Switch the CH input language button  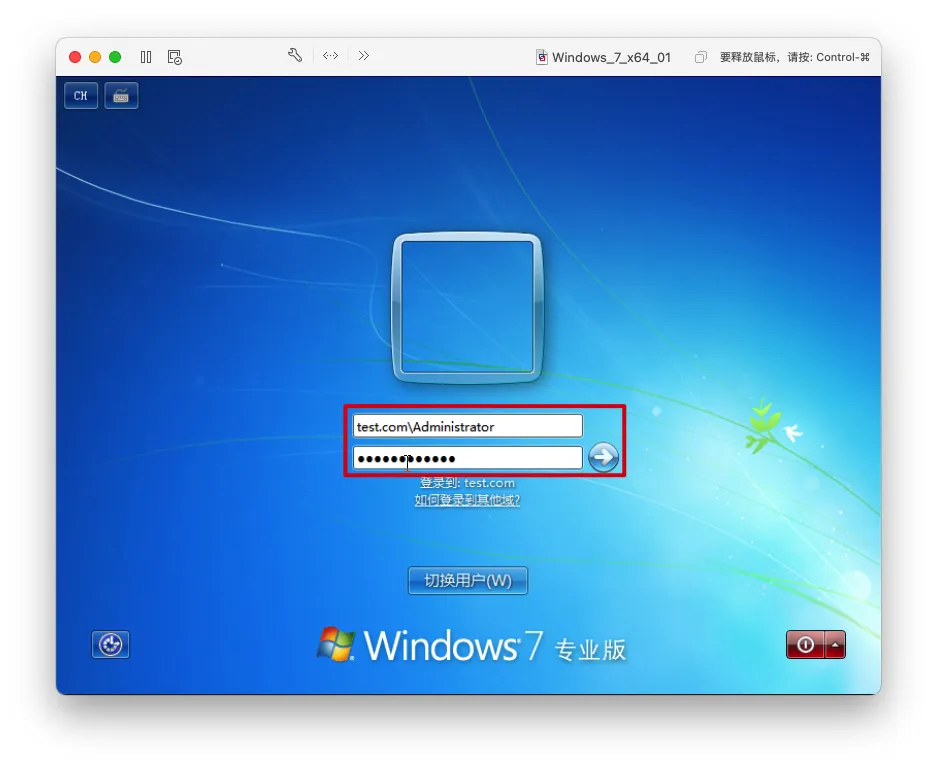click(81, 96)
